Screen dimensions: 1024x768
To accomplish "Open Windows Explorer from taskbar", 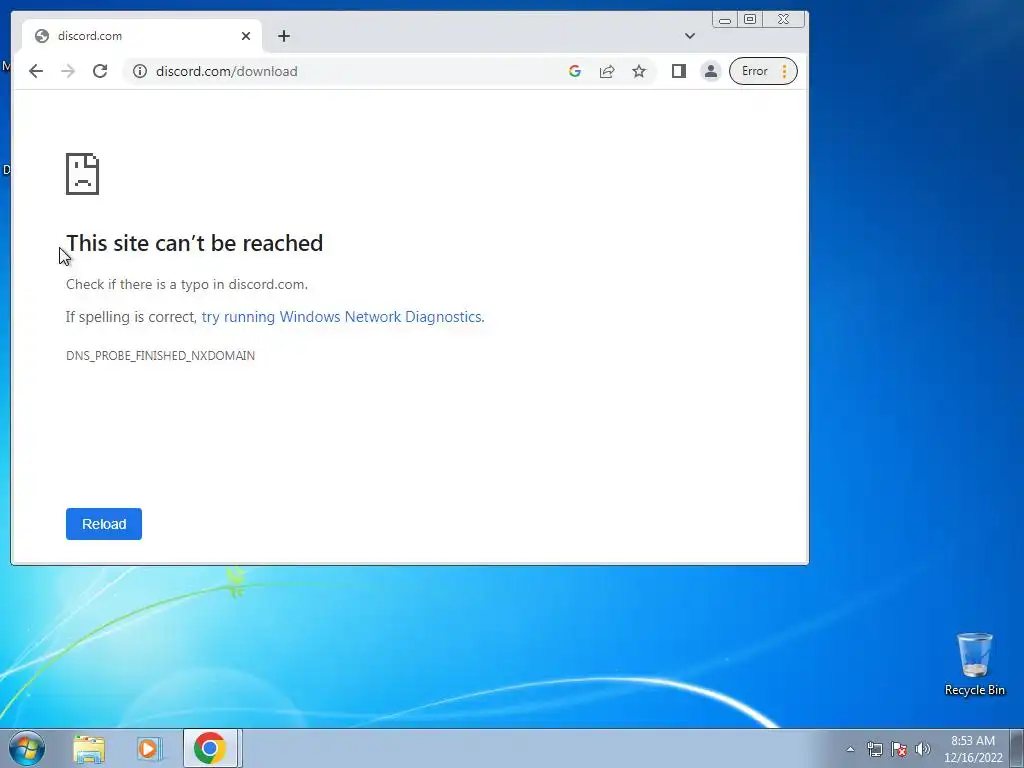I will click(89, 748).
